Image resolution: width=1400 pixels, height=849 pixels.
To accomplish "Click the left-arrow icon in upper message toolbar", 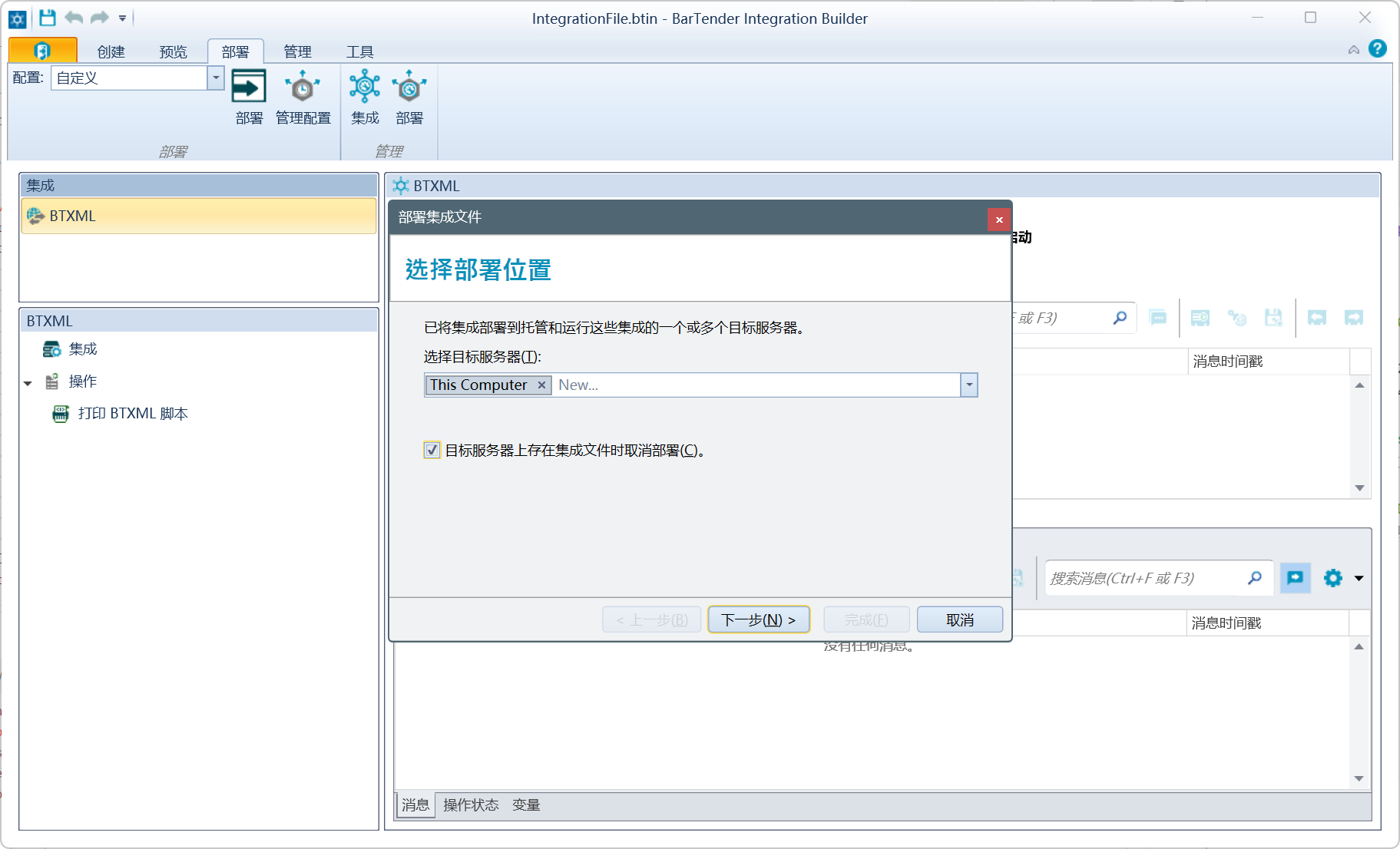I will tap(1317, 318).
